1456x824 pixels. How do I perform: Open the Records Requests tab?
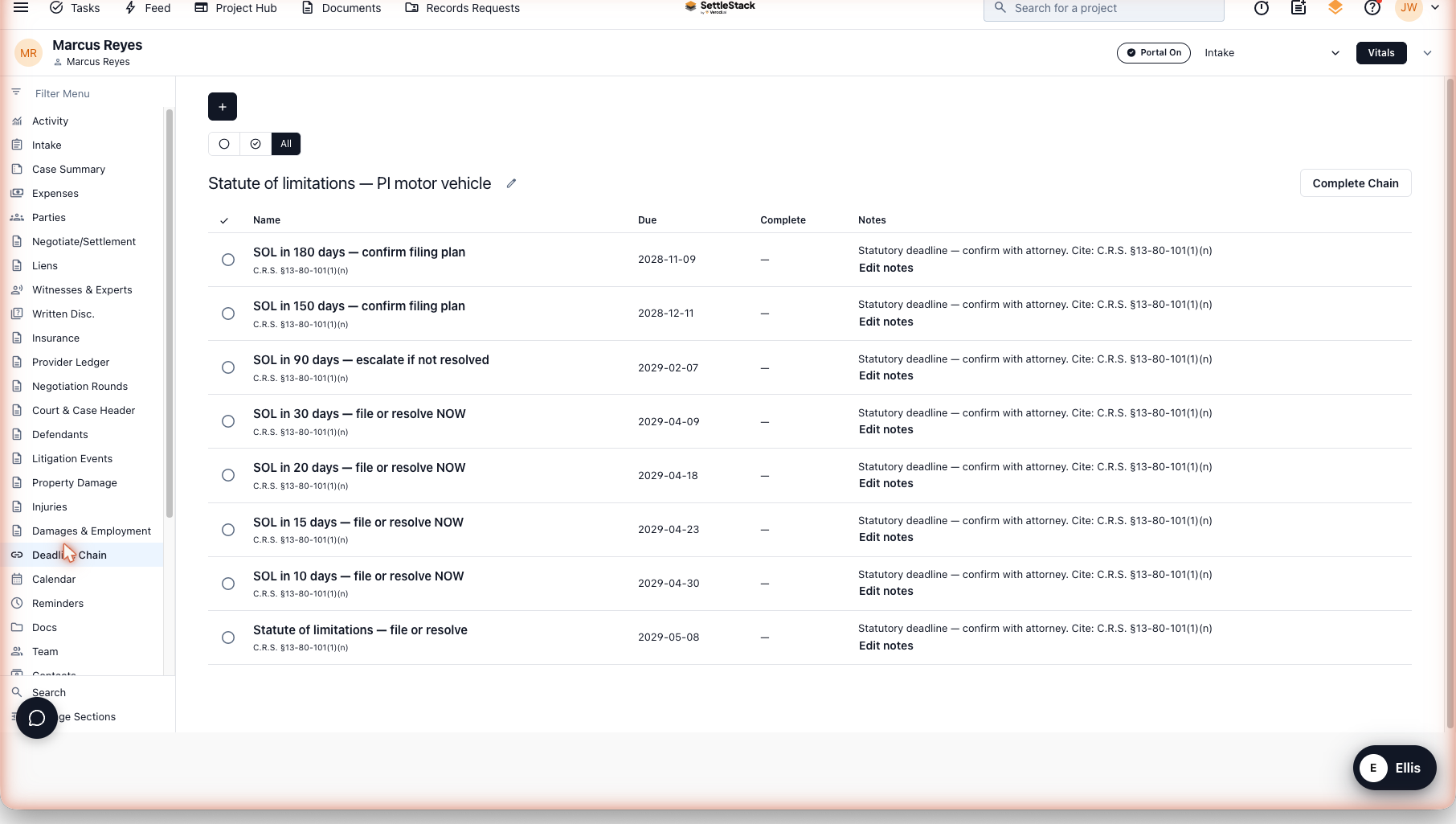coord(463,8)
